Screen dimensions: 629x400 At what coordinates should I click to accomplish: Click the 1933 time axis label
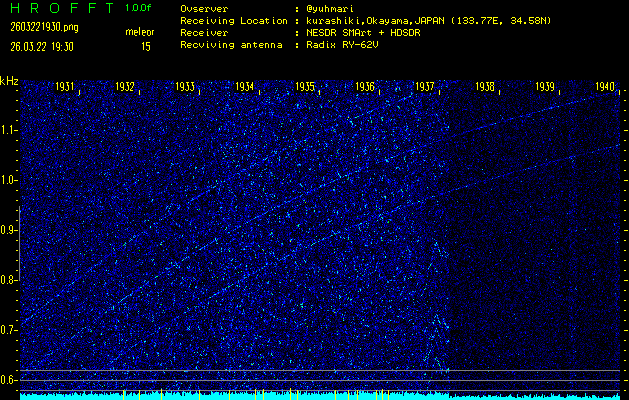[x=185, y=87]
